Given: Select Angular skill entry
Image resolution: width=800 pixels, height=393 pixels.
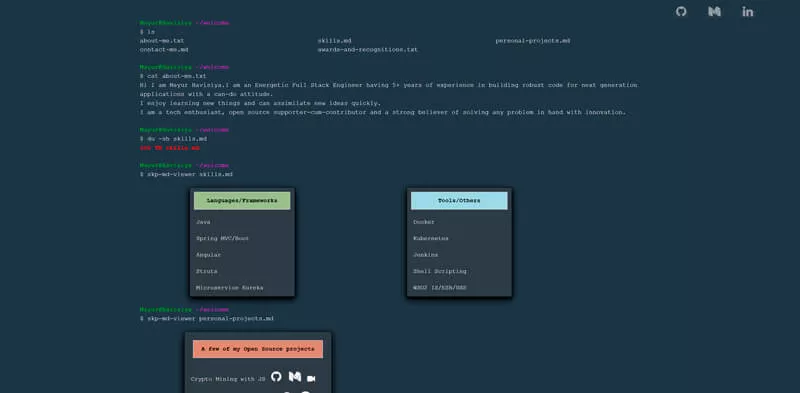Looking at the screenshot, I should (x=209, y=255).
